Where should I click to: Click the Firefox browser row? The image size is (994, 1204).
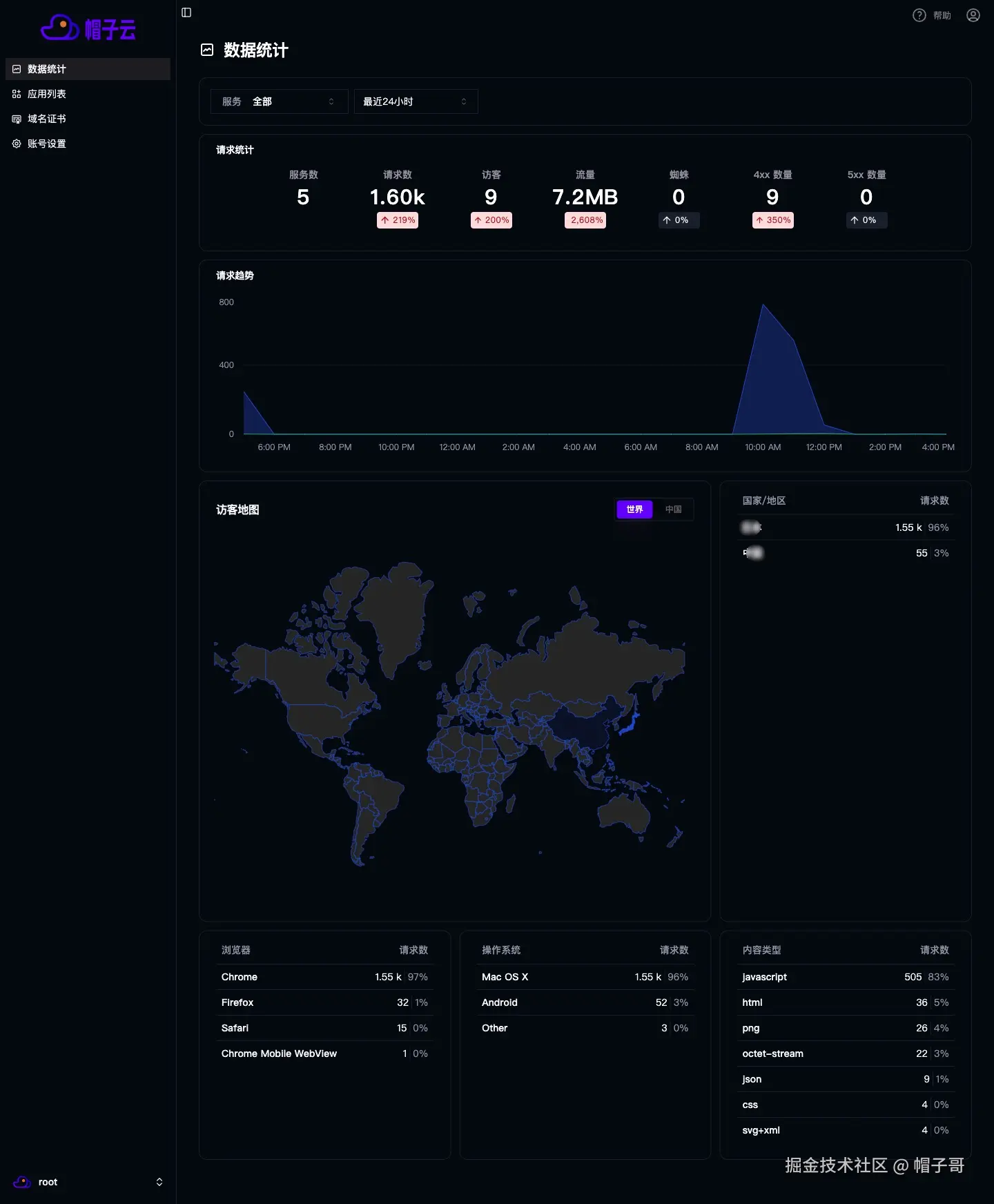click(324, 1002)
